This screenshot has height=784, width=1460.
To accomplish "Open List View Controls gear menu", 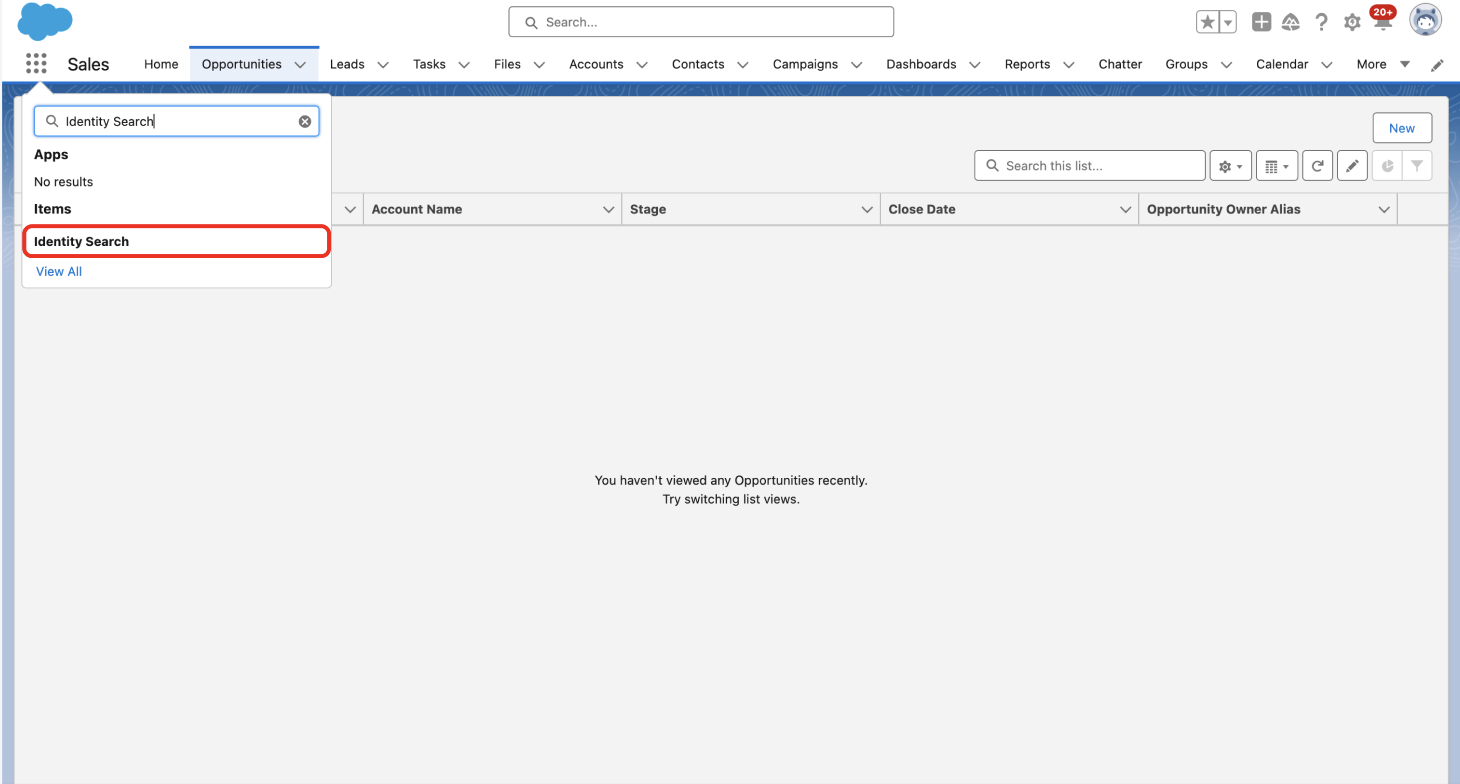I will [x=1231, y=166].
